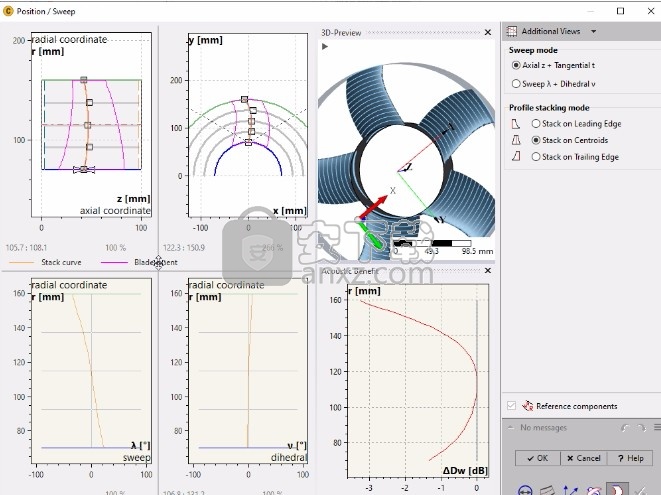Click the Stack curve legend entry
This screenshot has width=661, height=495.
tap(45, 262)
